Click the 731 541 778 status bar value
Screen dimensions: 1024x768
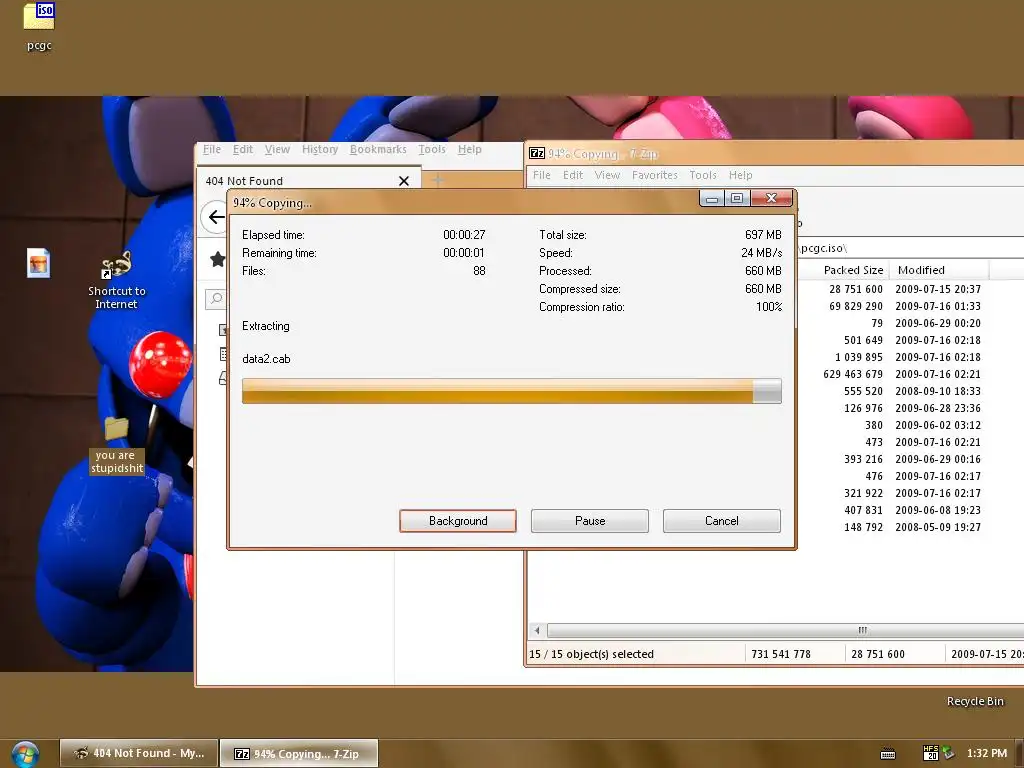pos(780,654)
